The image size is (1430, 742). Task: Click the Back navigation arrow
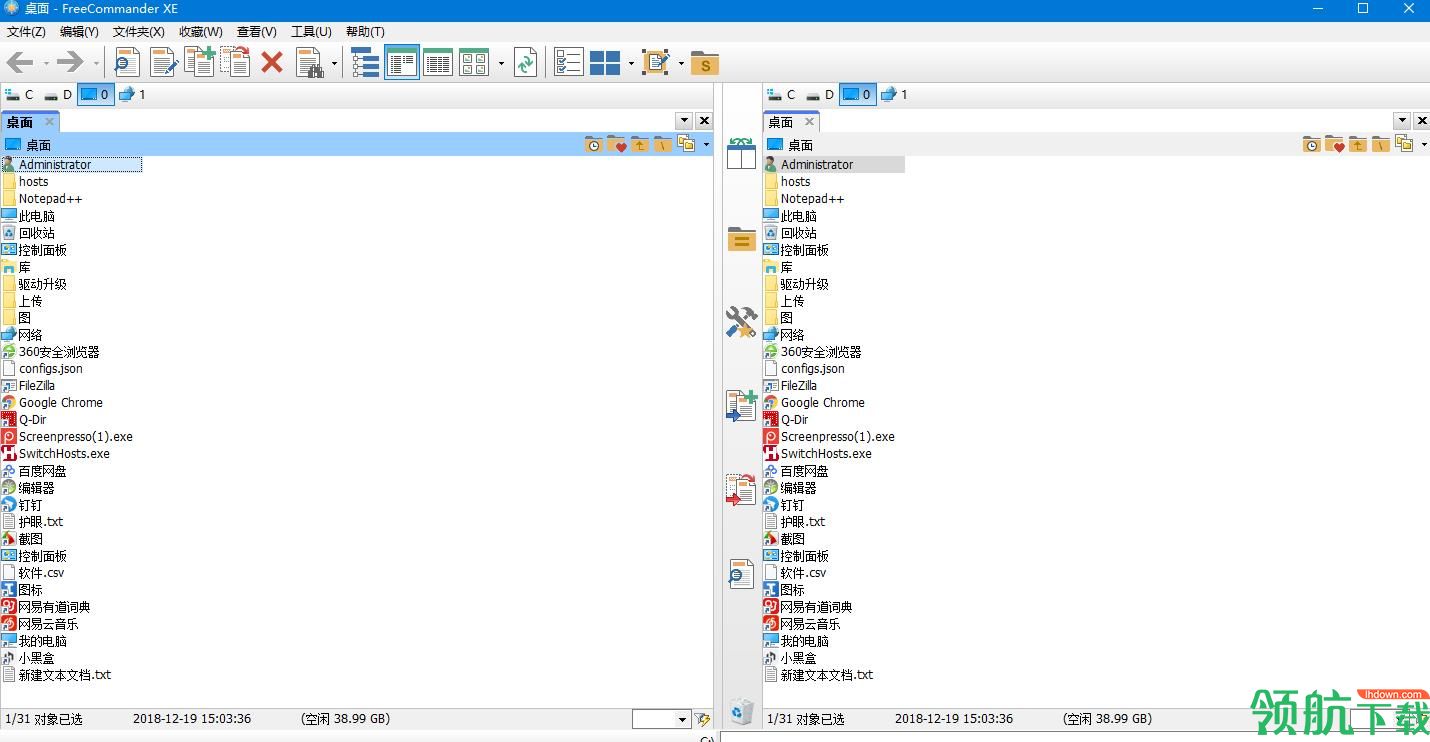[20, 63]
